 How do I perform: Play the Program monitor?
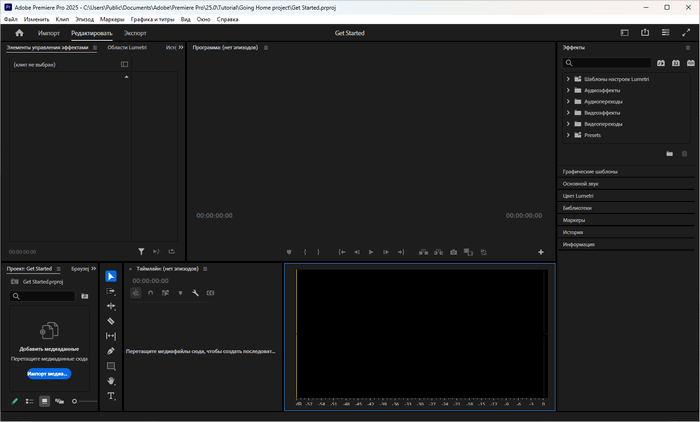pyautogui.click(x=371, y=252)
